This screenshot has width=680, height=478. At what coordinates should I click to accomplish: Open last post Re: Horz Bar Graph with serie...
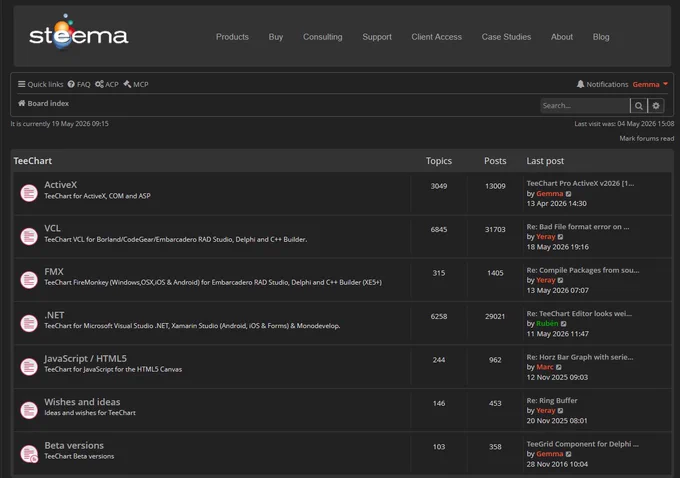(x=580, y=357)
